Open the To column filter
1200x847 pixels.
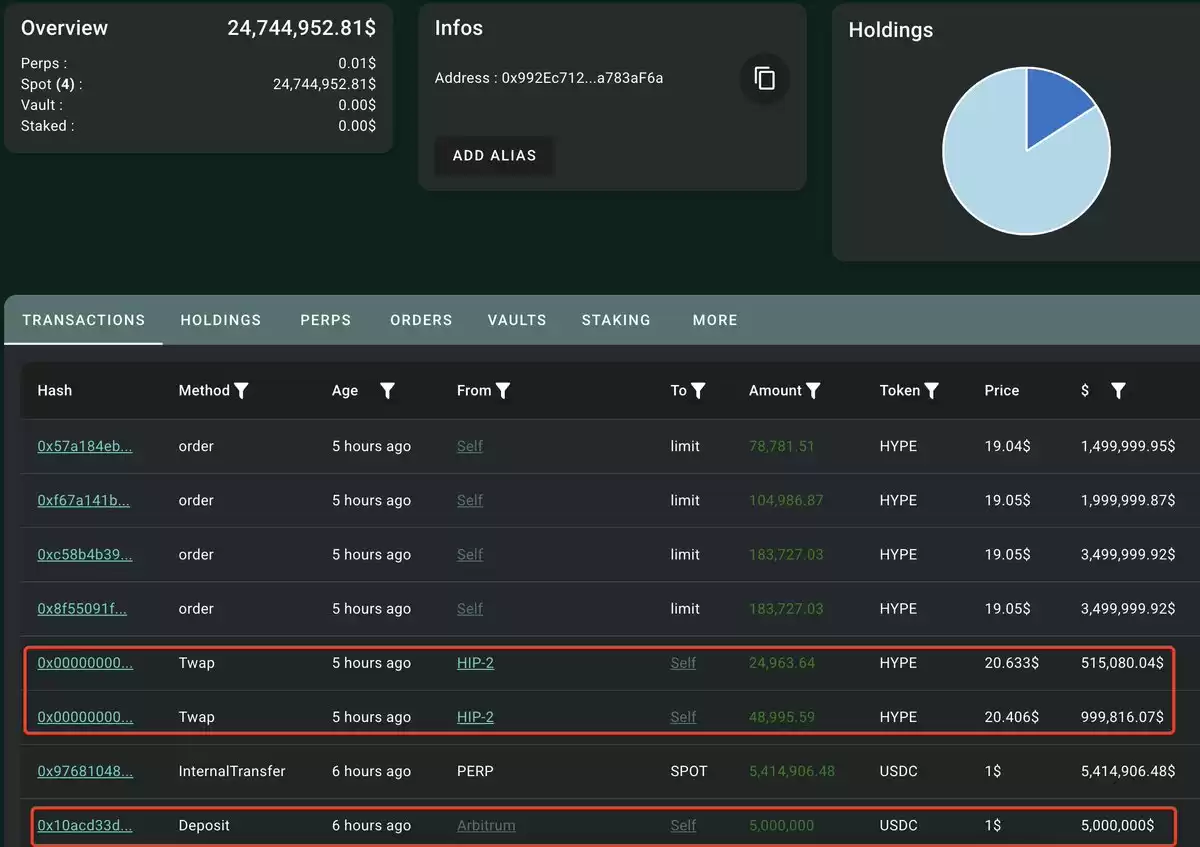(x=698, y=391)
